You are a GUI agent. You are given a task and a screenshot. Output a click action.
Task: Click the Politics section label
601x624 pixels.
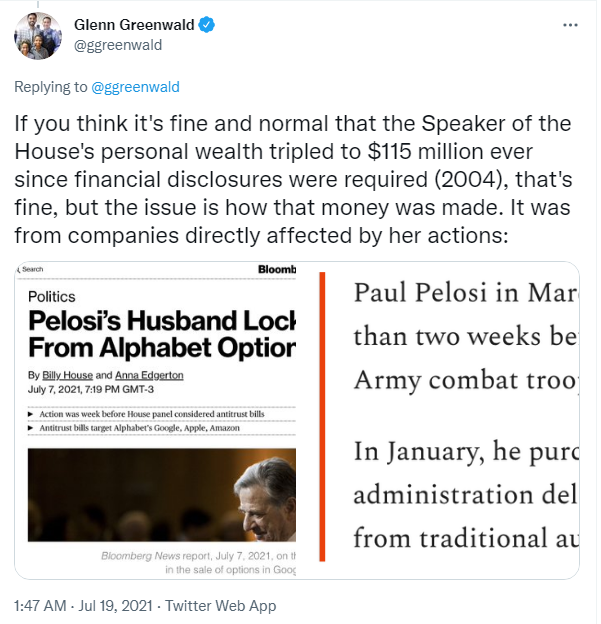click(51, 297)
